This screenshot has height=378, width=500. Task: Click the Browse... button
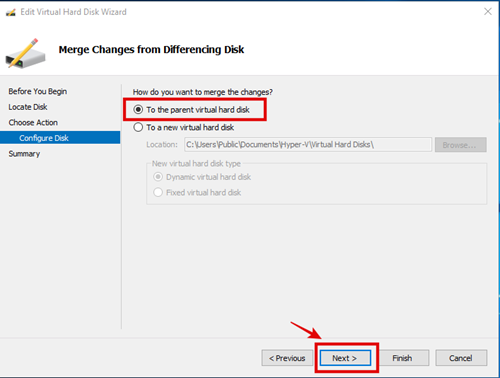pyautogui.click(x=460, y=145)
